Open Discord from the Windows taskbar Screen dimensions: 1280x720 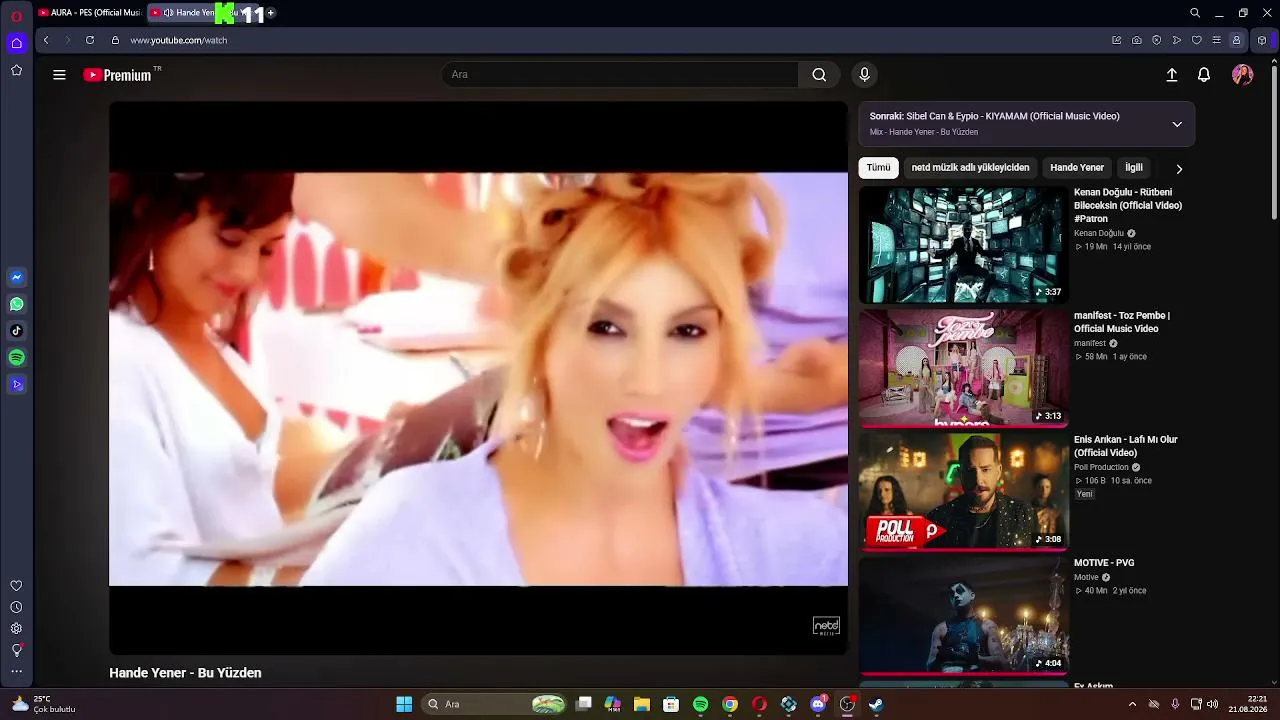tap(818, 704)
